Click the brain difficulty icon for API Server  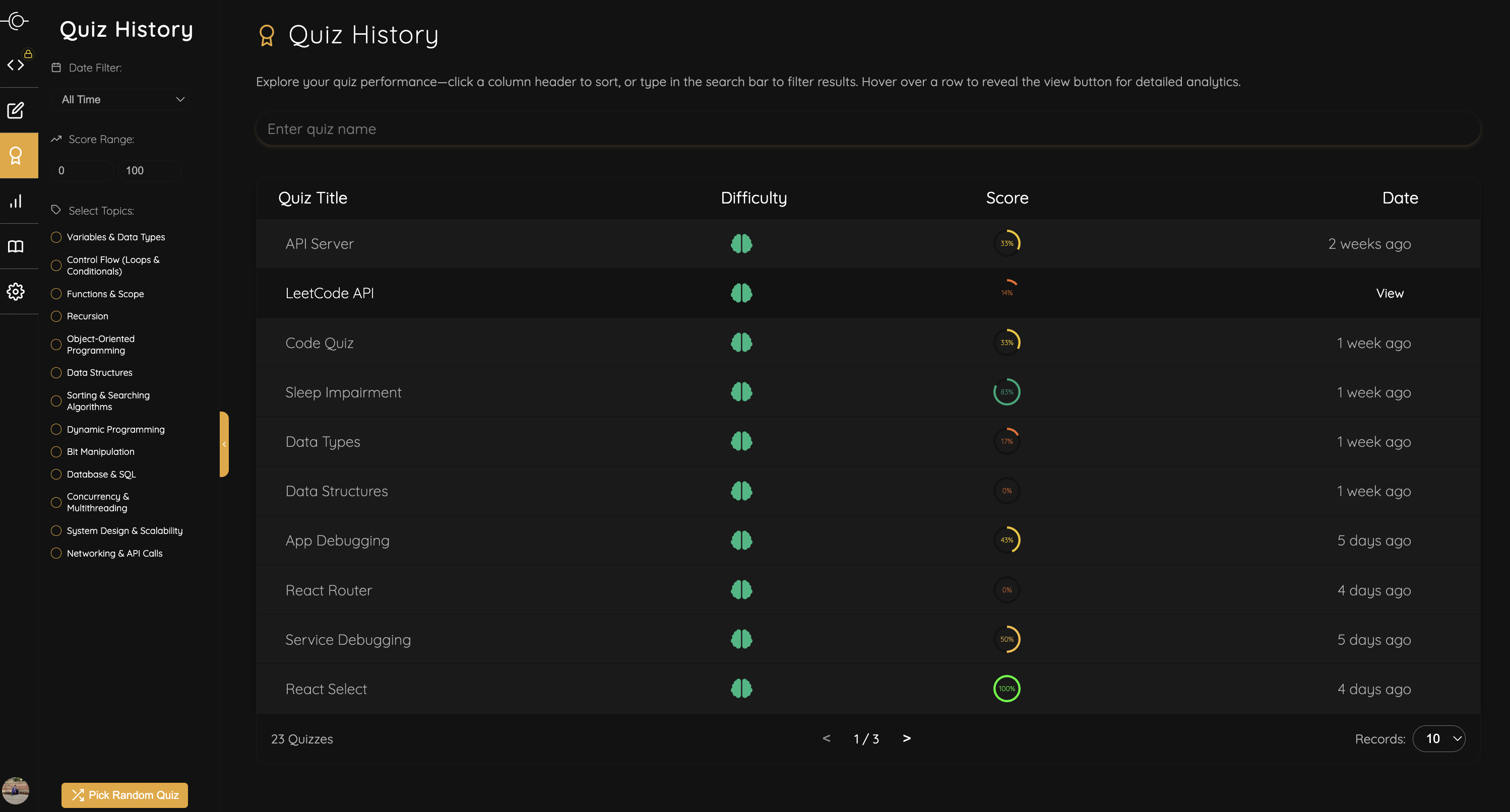pos(741,244)
